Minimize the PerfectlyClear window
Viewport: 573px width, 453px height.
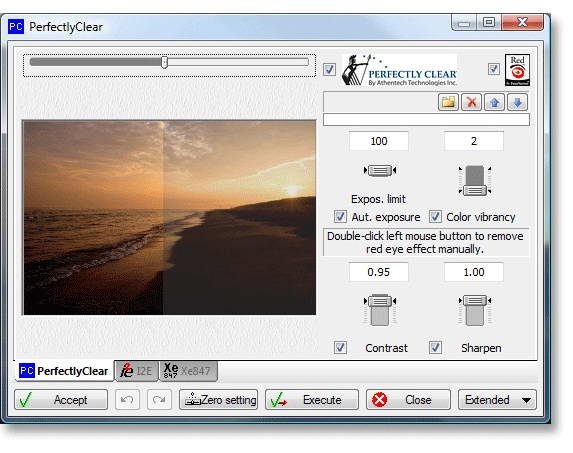coord(464,23)
